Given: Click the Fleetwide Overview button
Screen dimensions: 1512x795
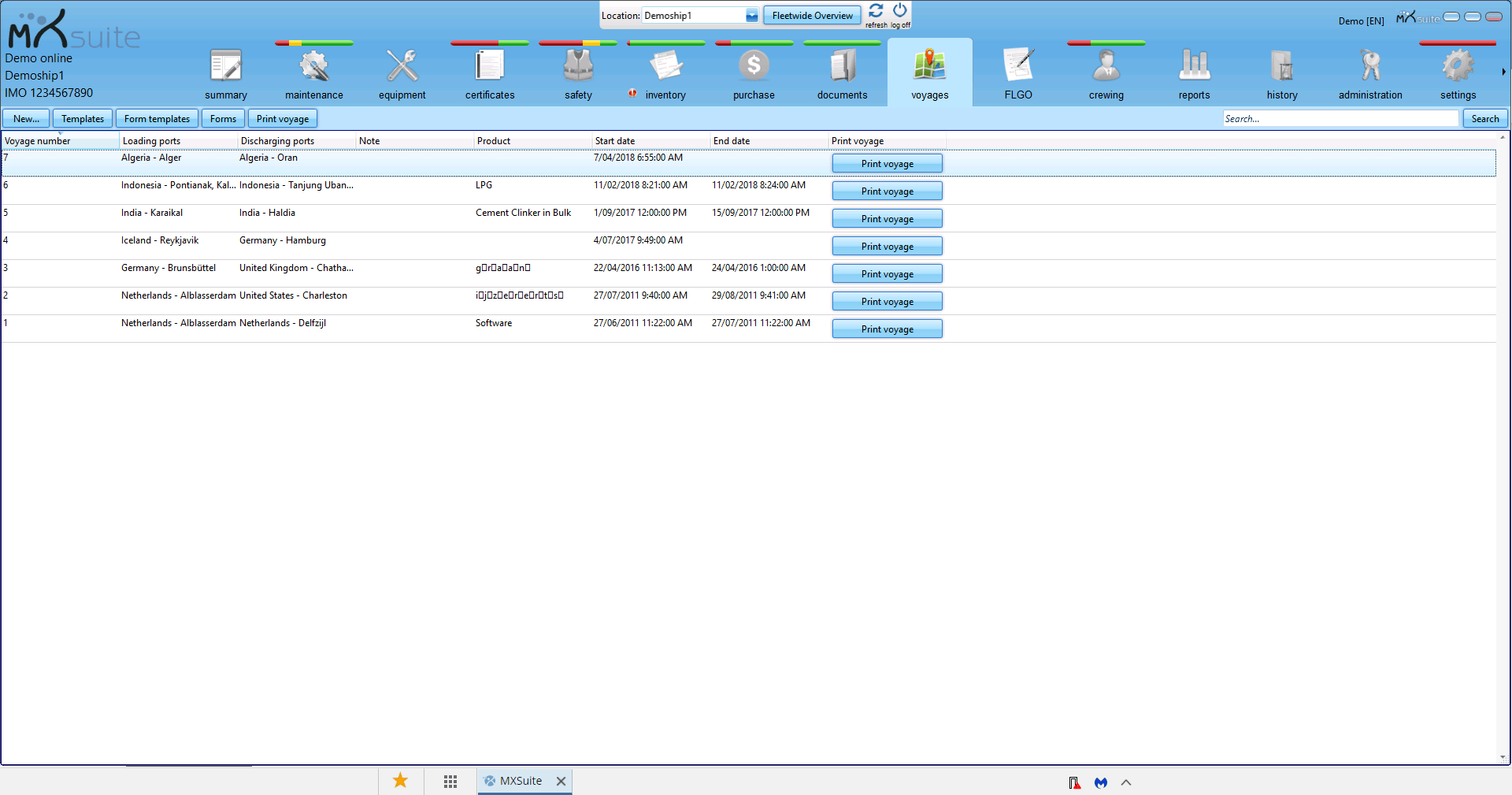Looking at the screenshot, I should point(812,16).
